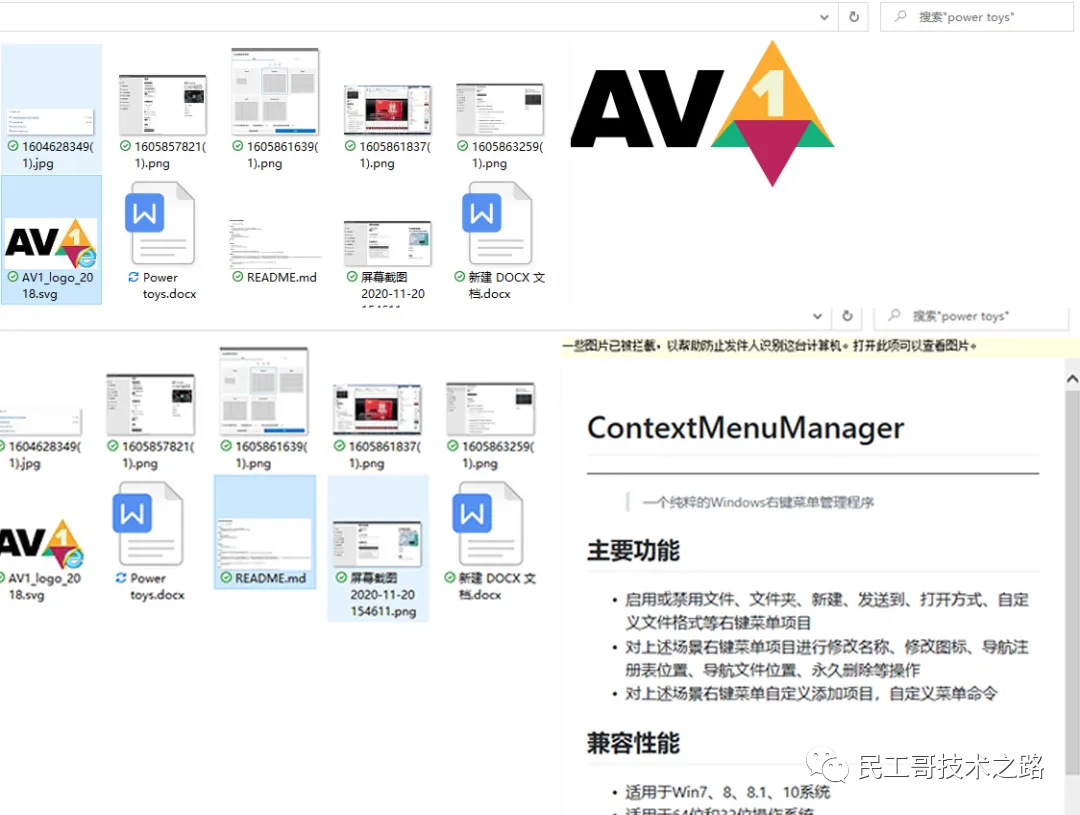This screenshot has height=815, width=1080.
Task: Select 1605861639(1).png thumbnail in AV1 preview window
Action: (275, 91)
